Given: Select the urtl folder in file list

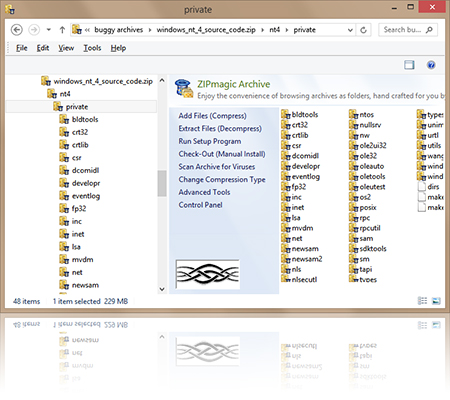Looking at the screenshot, I should point(428,135).
